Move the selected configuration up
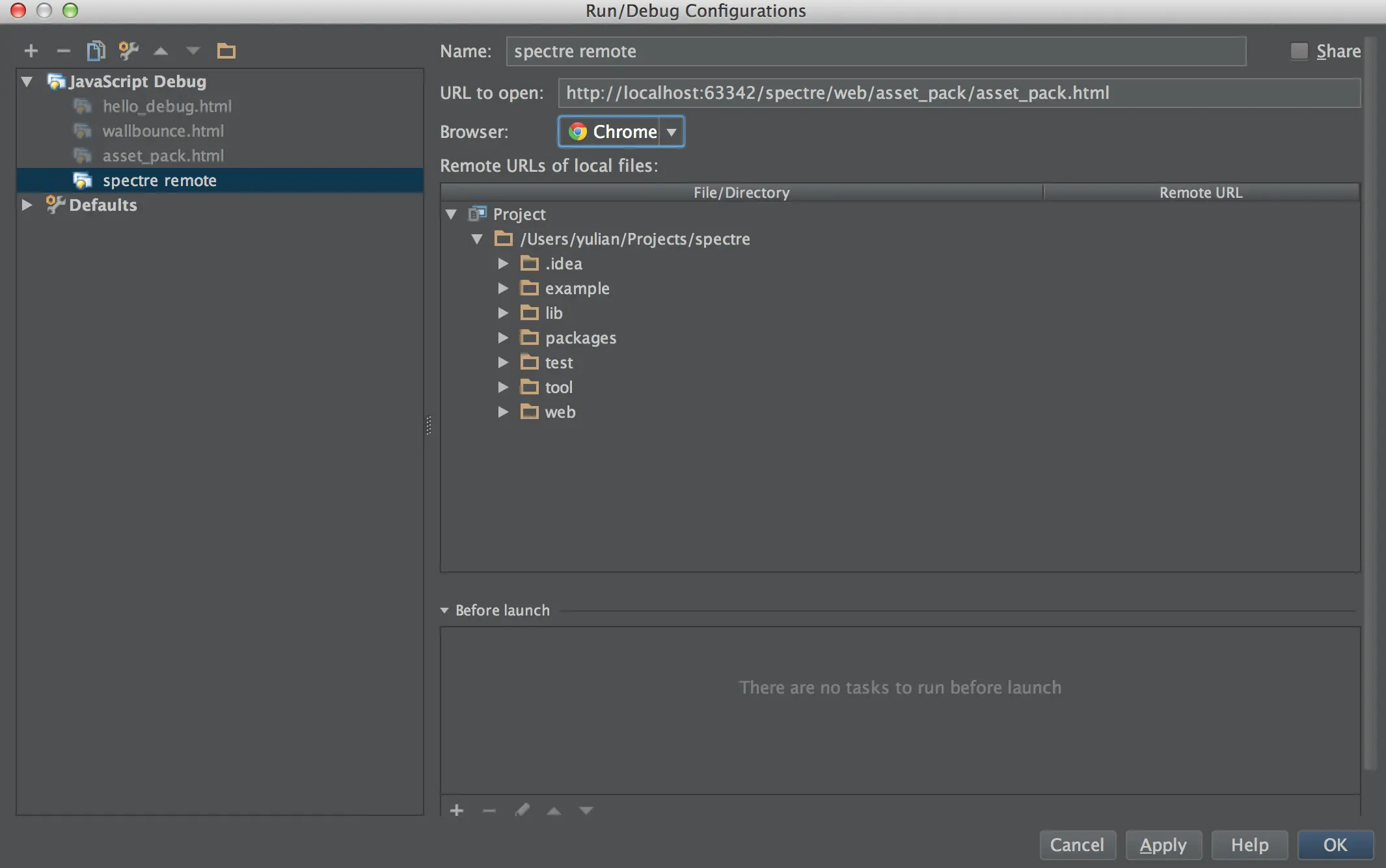1386x868 pixels. pyautogui.click(x=161, y=51)
